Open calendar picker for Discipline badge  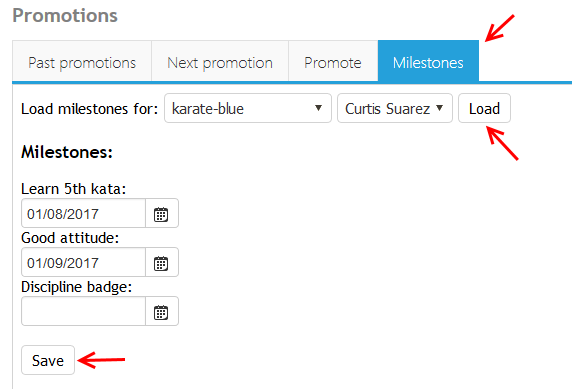click(162, 312)
